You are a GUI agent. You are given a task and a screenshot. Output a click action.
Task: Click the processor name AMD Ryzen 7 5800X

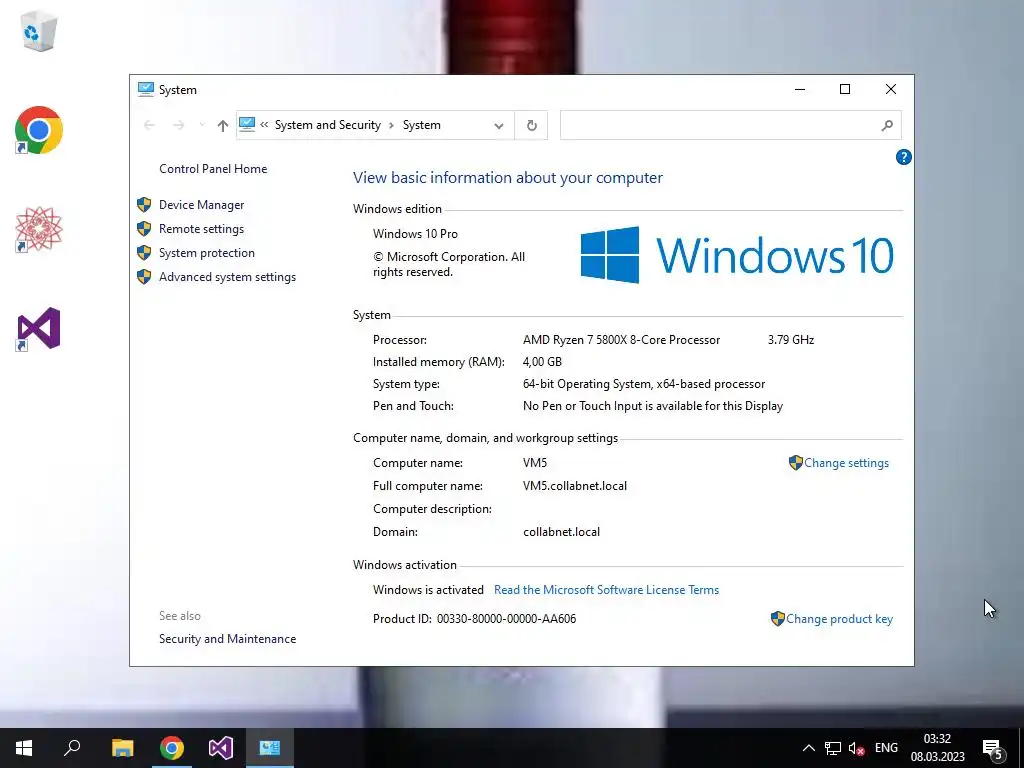coord(621,340)
